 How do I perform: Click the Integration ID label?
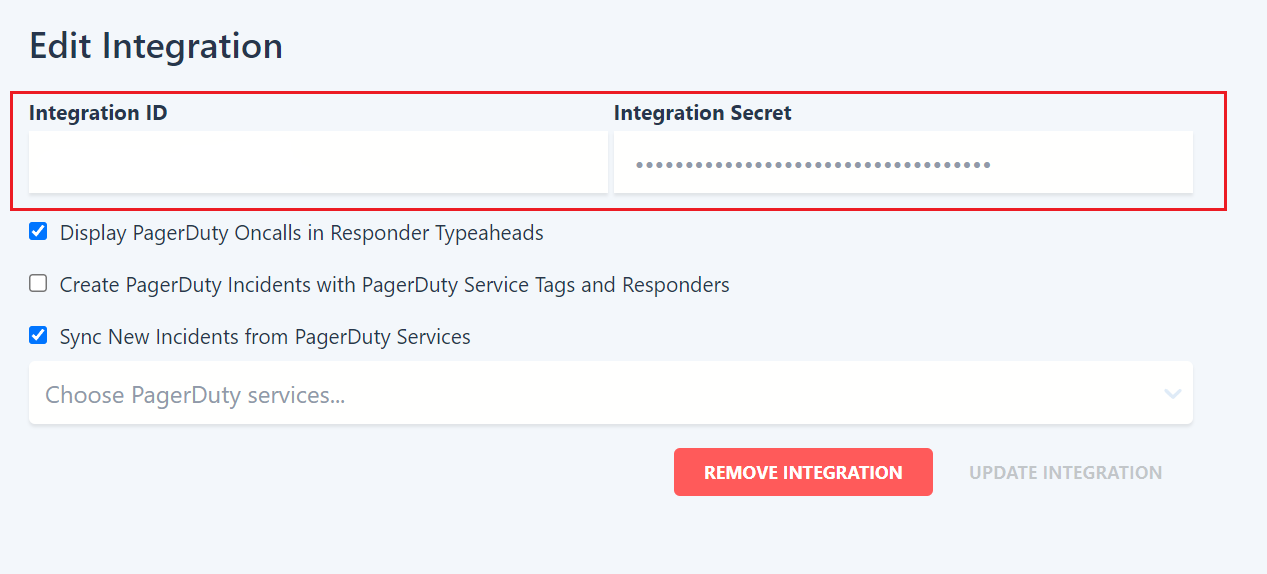coord(98,113)
